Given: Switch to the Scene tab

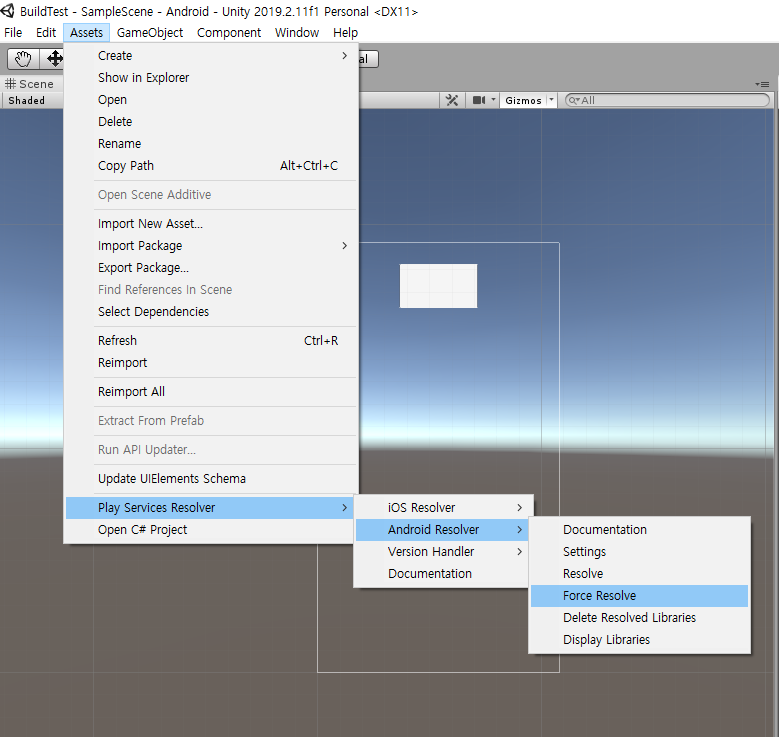Looking at the screenshot, I should click(x=30, y=84).
